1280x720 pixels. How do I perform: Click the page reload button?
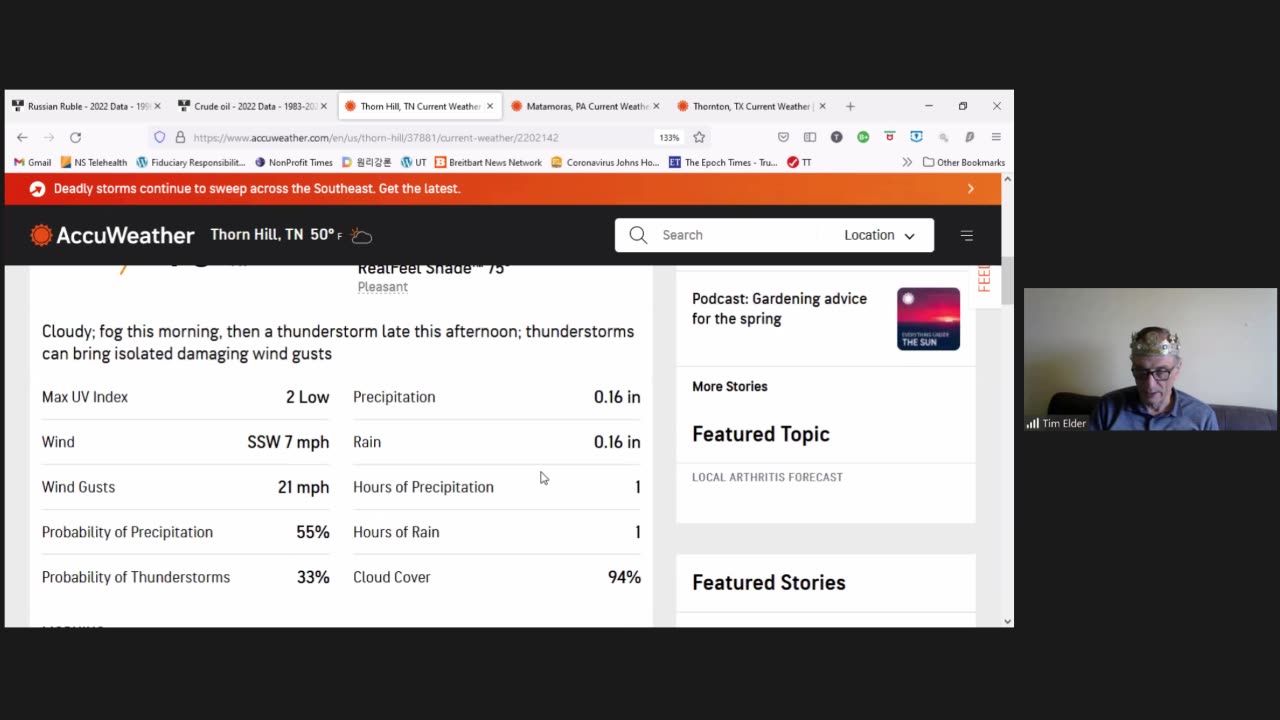75,137
